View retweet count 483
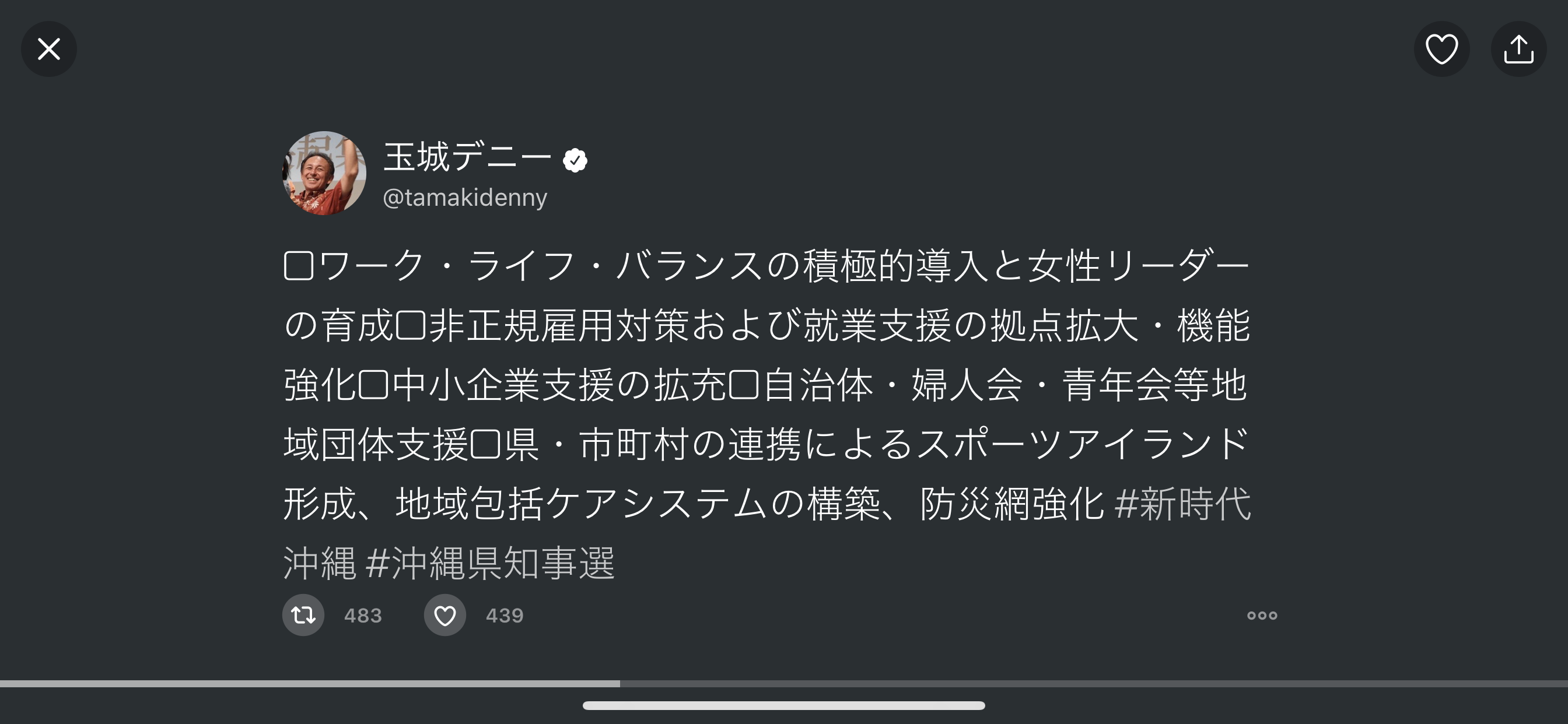The image size is (1568, 724). click(363, 616)
